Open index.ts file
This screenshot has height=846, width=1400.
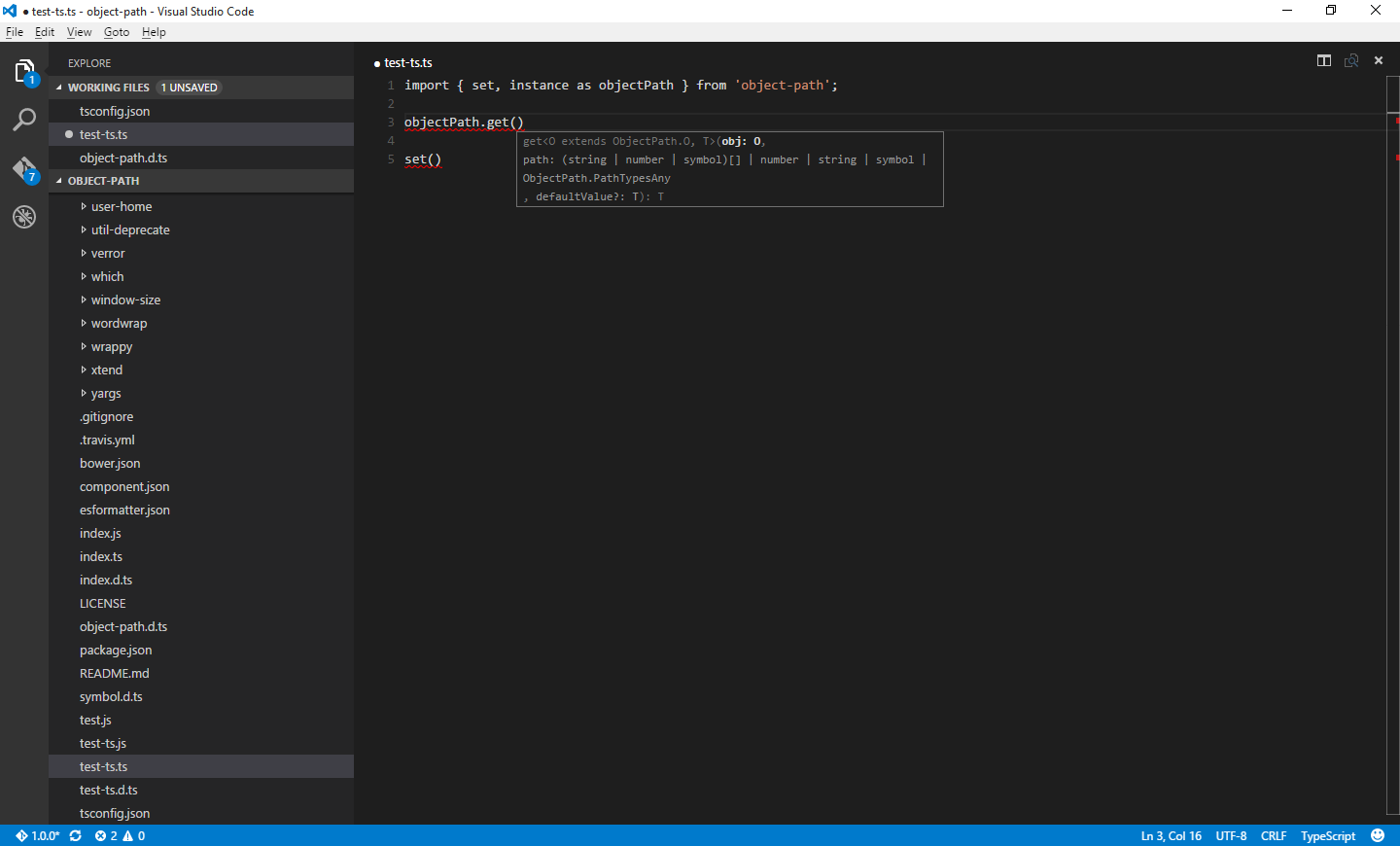[x=201, y=556]
